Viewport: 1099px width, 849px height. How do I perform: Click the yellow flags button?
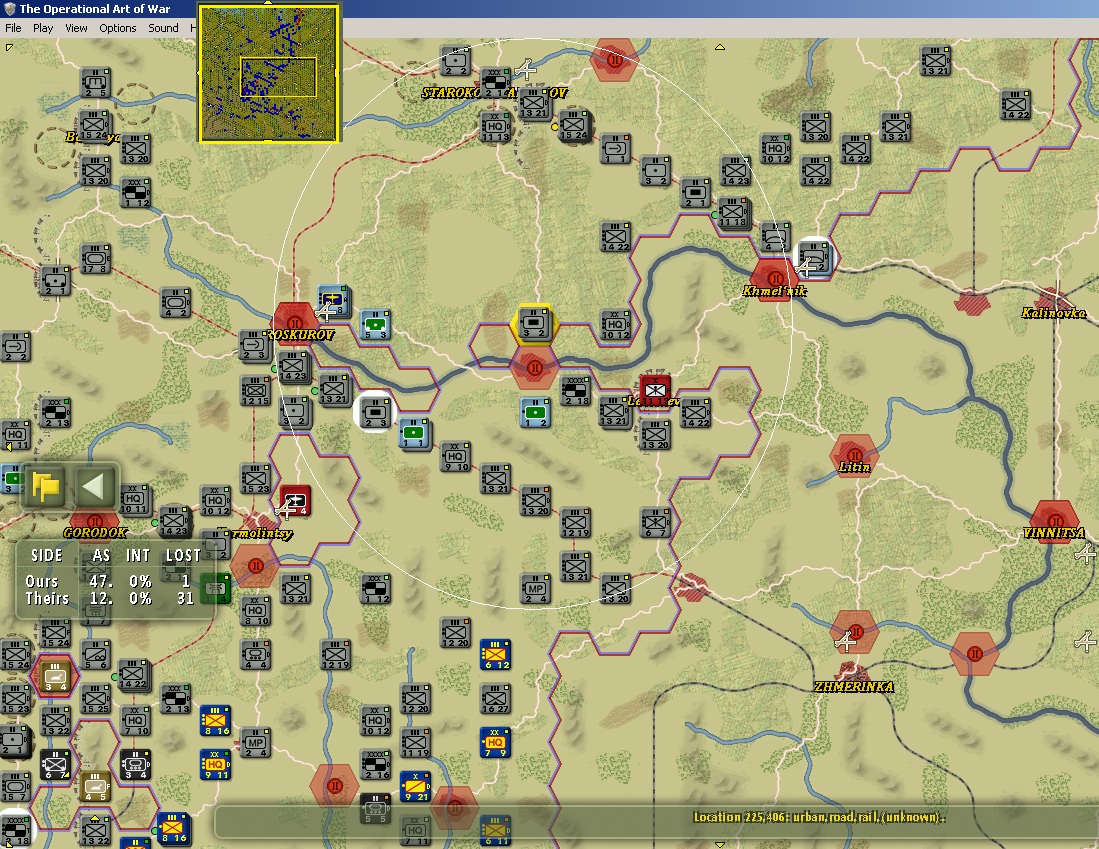pyautogui.click(x=46, y=486)
